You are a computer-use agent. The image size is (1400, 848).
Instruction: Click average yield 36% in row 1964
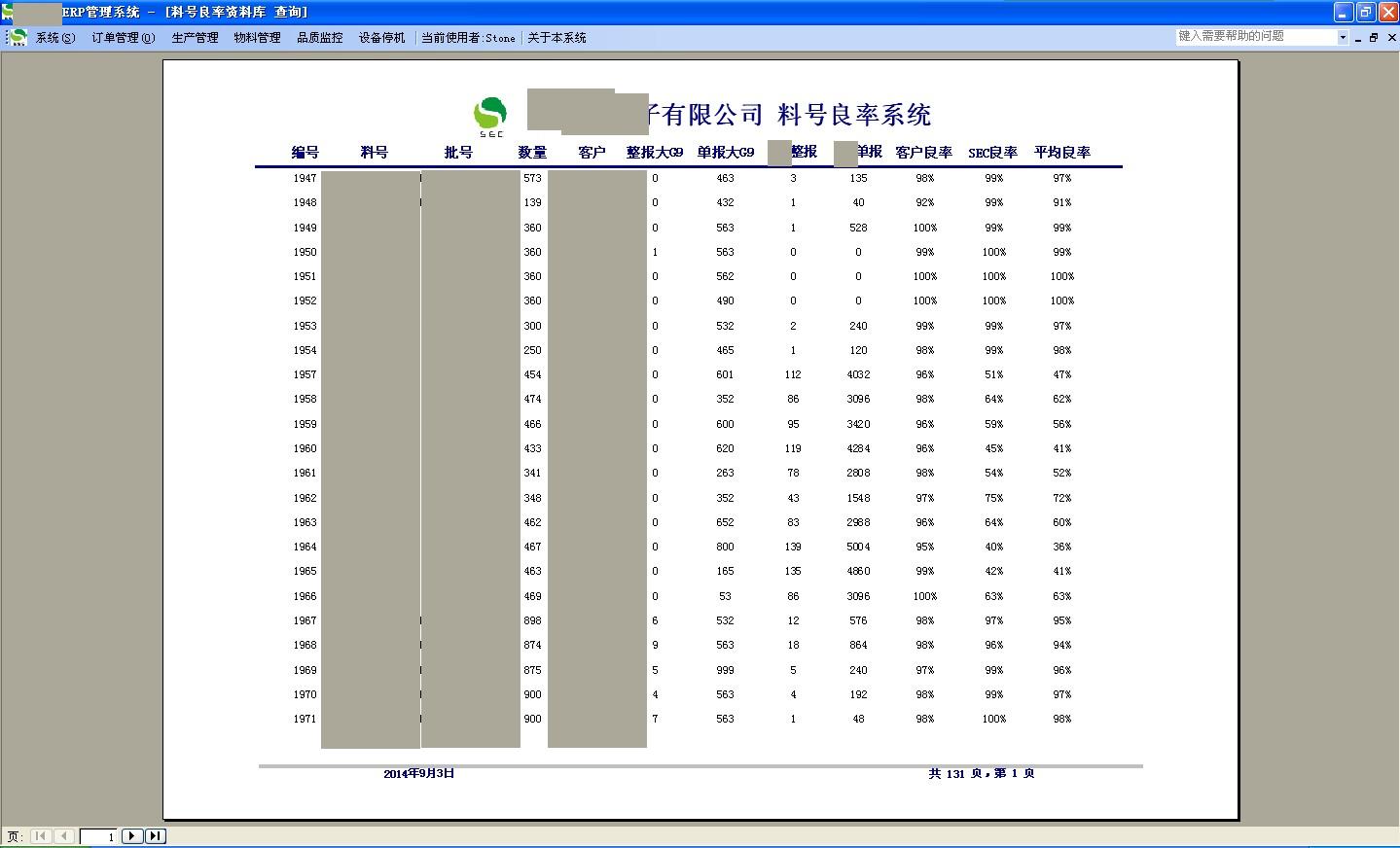click(1061, 547)
